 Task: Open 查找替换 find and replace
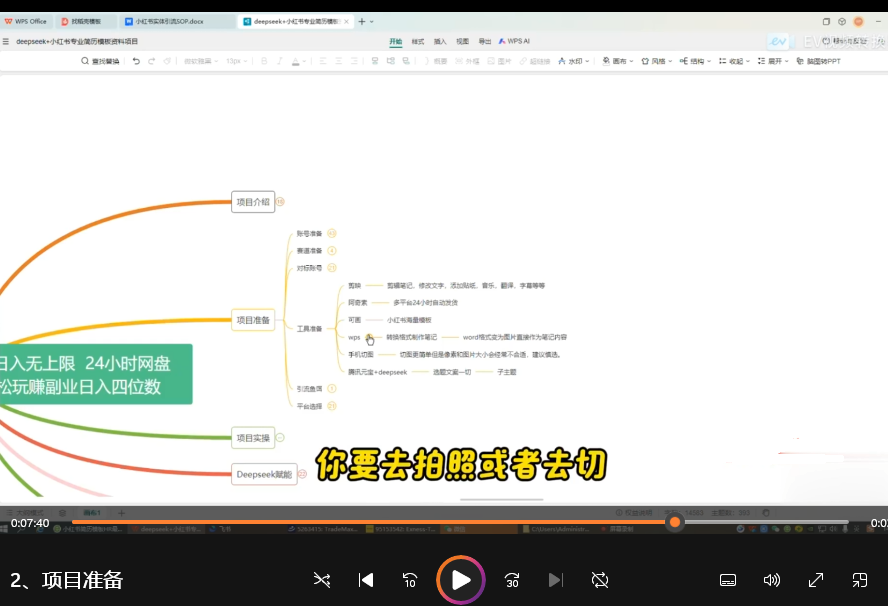pyautogui.click(x=100, y=61)
